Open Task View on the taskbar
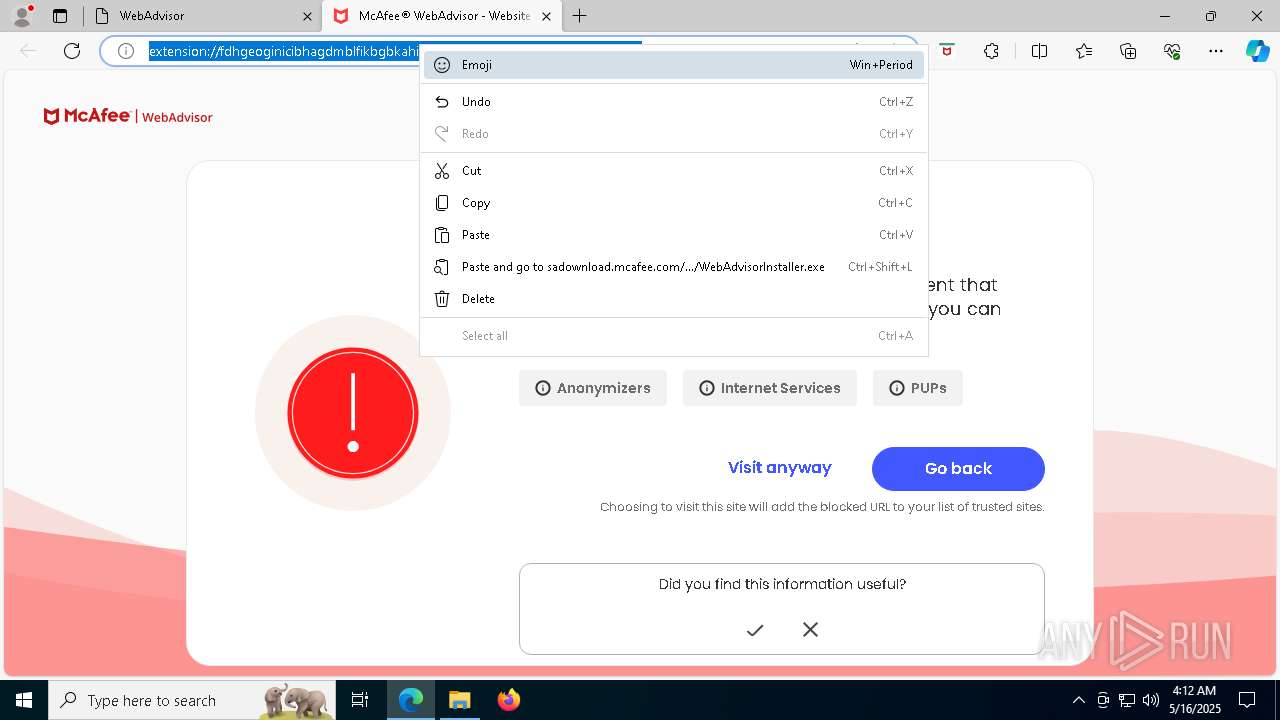 click(360, 700)
